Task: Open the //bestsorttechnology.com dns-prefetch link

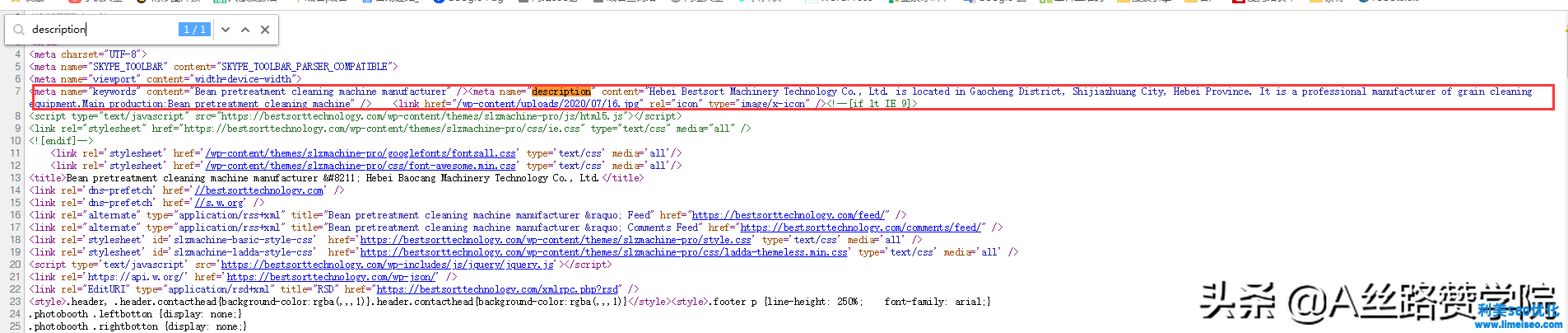Action: (x=259, y=190)
